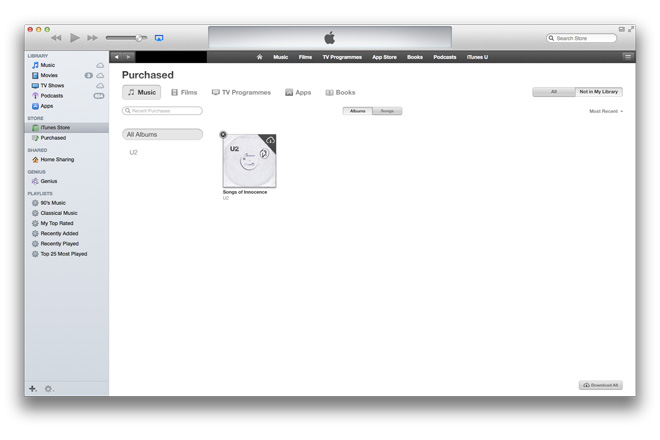The width and height of the screenshot is (660, 440).
Task: Open the Most Recent sort dropdown
Action: pos(606,112)
